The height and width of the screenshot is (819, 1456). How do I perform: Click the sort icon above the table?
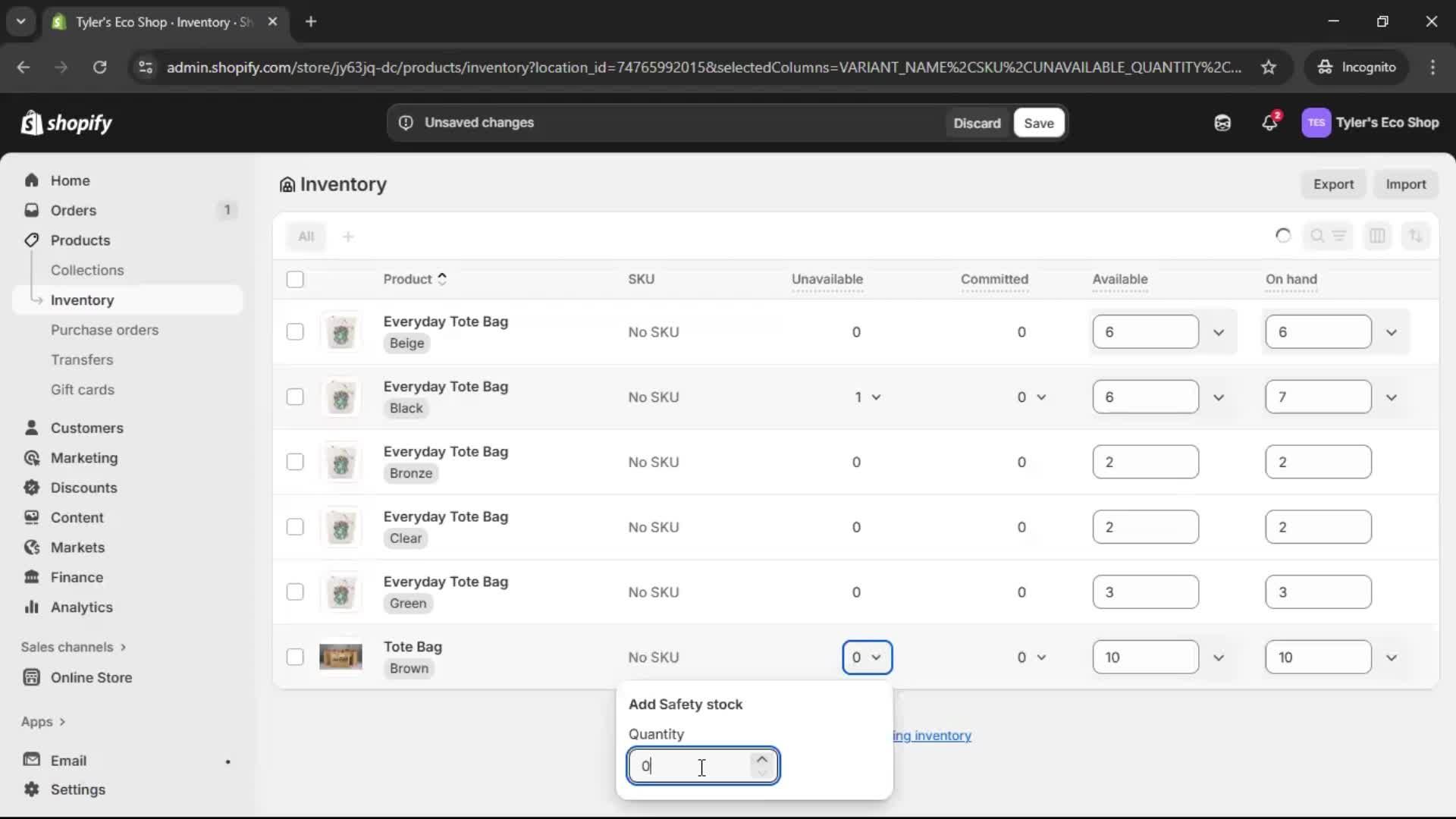click(x=1417, y=236)
